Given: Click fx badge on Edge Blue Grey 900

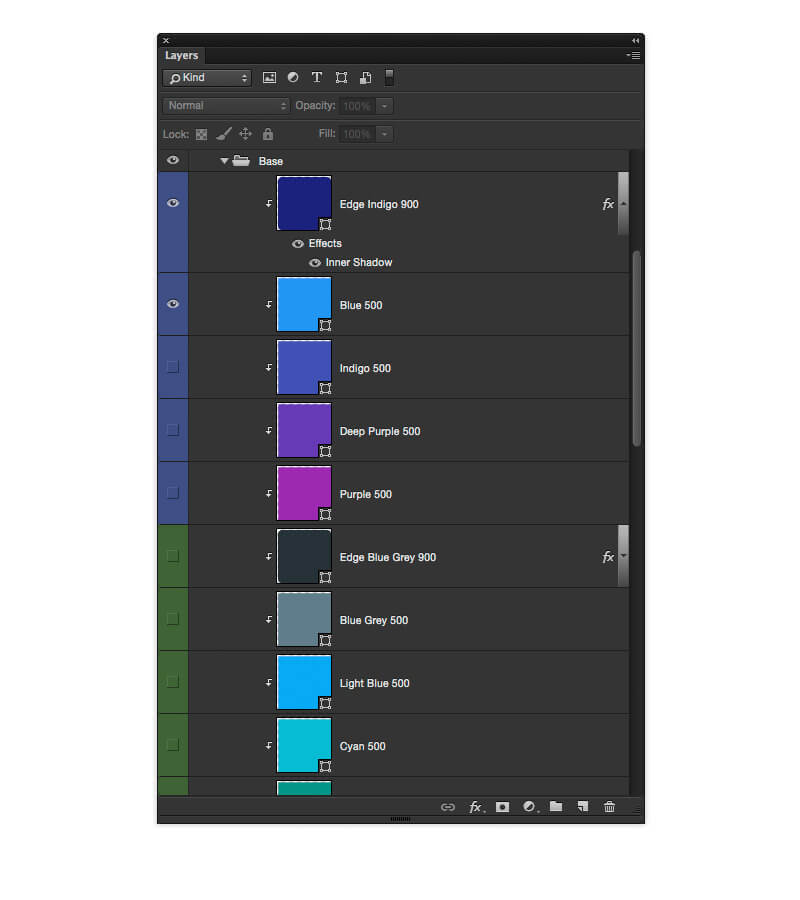Looking at the screenshot, I should coord(608,557).
